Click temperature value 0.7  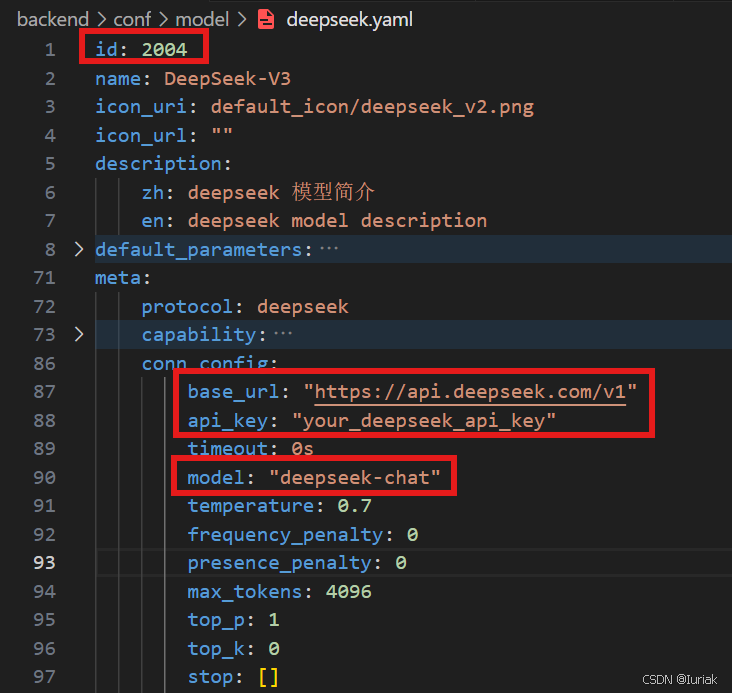click(x=354, y=506)
